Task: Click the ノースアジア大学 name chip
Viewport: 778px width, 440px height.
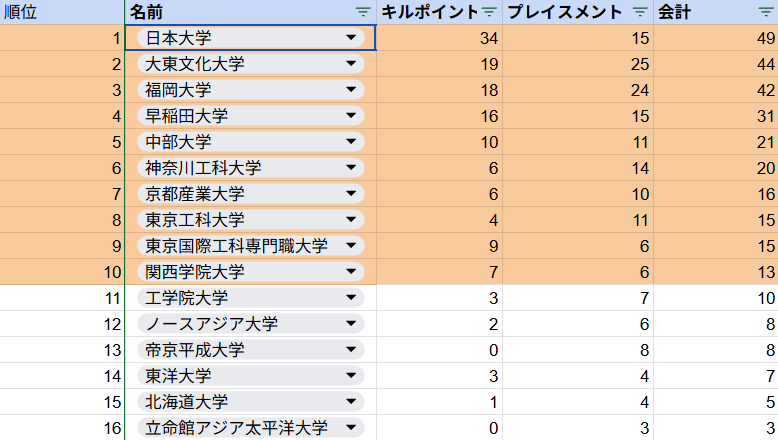Action: [251, 323]
